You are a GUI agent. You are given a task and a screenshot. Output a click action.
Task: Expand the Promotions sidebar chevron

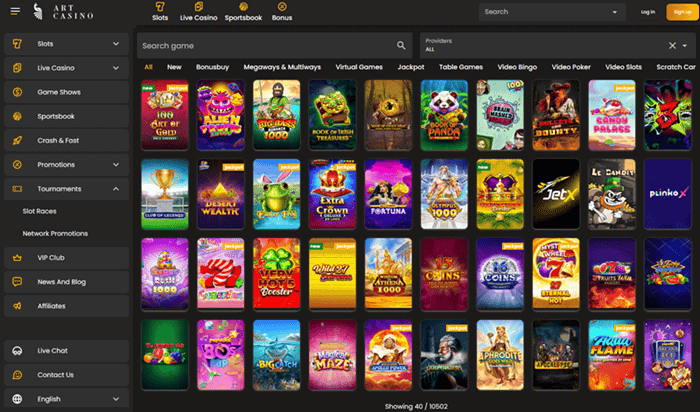(x=116, y=165)
